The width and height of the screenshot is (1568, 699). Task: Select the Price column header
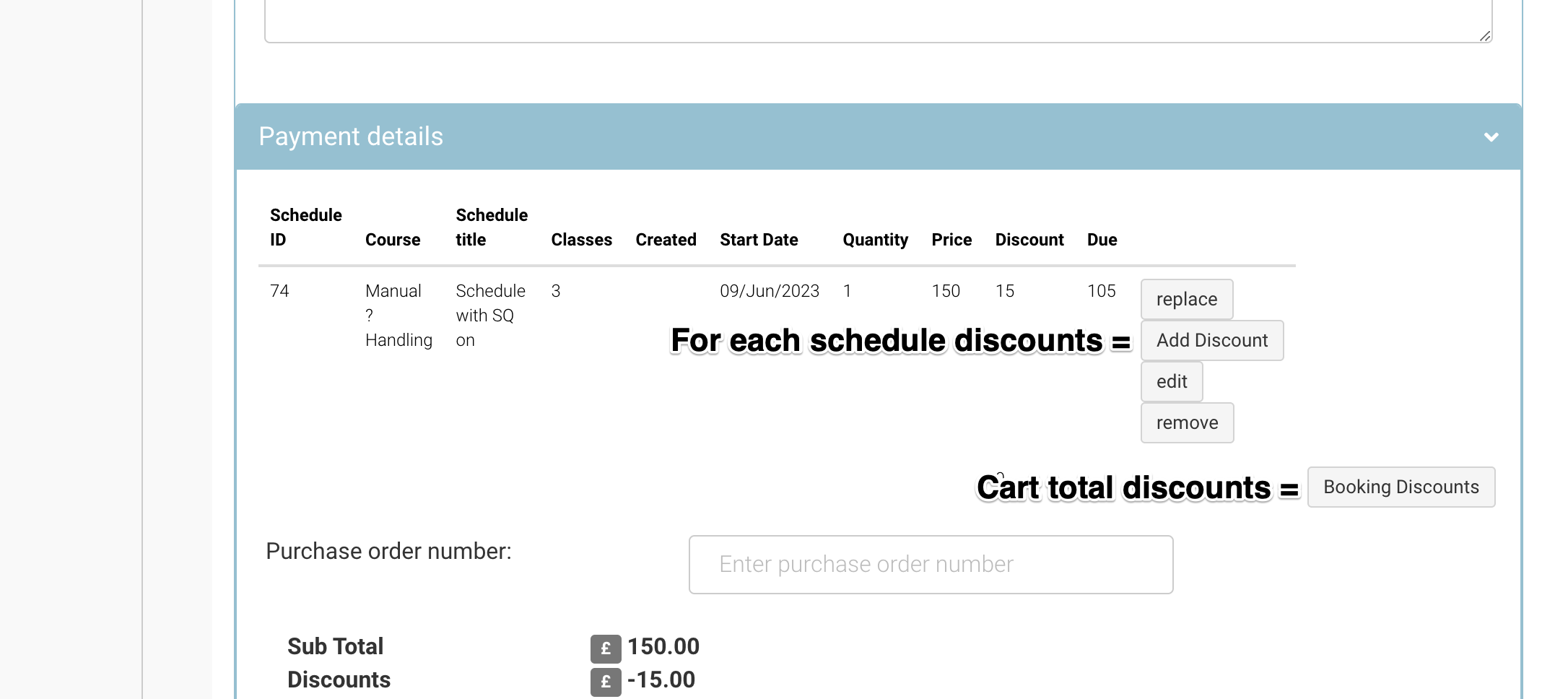point(951,240)
